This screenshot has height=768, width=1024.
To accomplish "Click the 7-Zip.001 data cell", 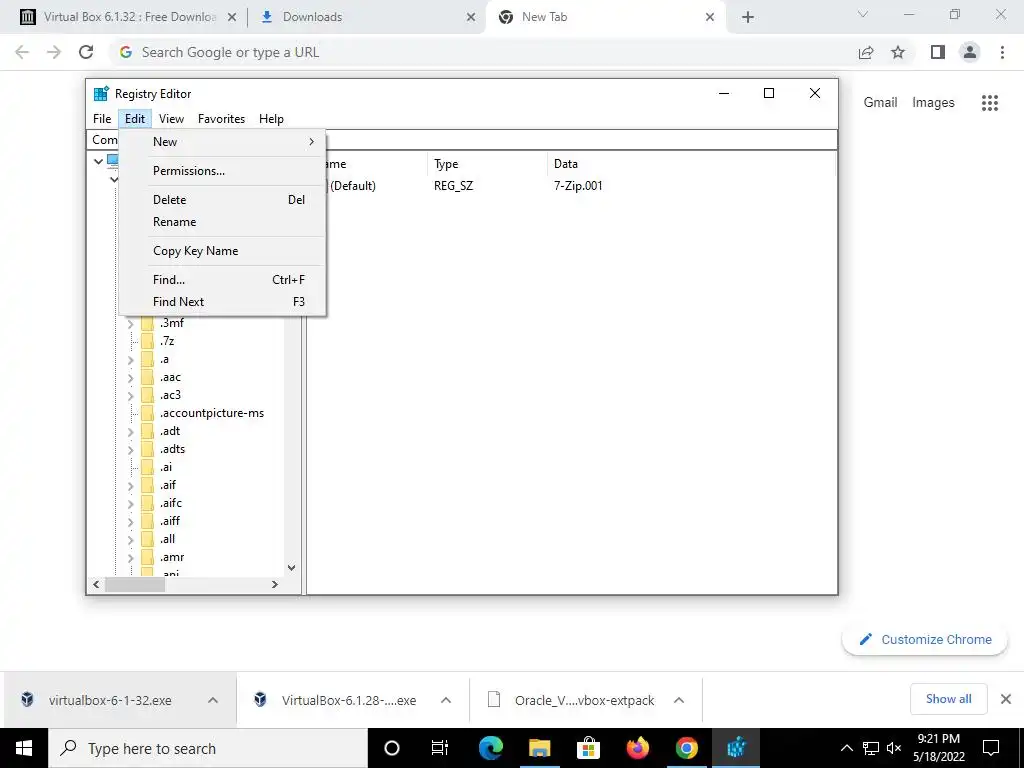I will [x=578, y=186].
